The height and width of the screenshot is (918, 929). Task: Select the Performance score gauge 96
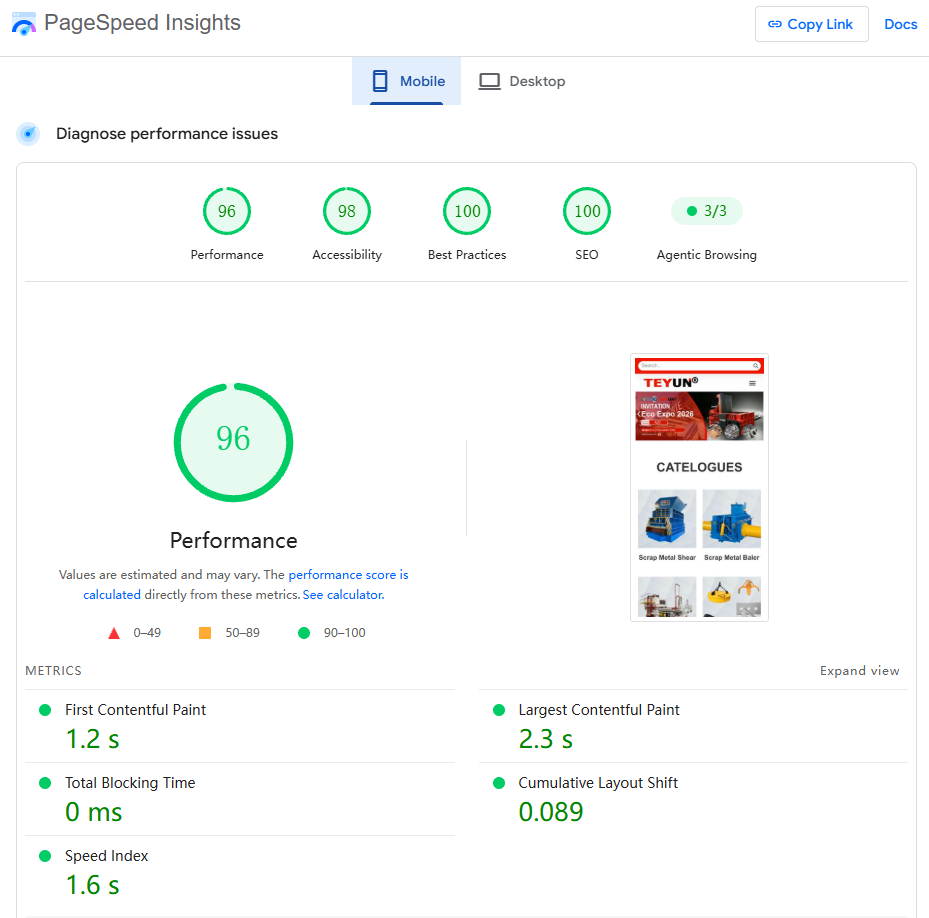point(227,211)
